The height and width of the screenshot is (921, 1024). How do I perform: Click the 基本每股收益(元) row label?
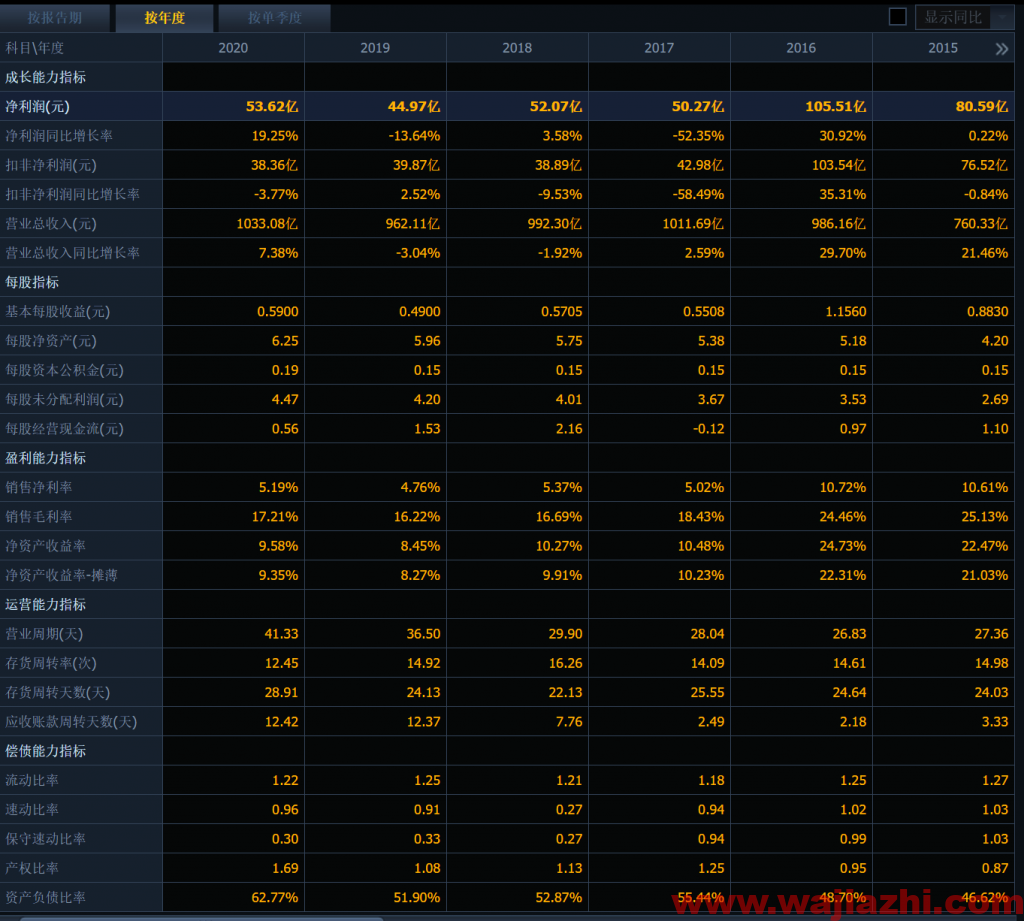click(57, 312)
